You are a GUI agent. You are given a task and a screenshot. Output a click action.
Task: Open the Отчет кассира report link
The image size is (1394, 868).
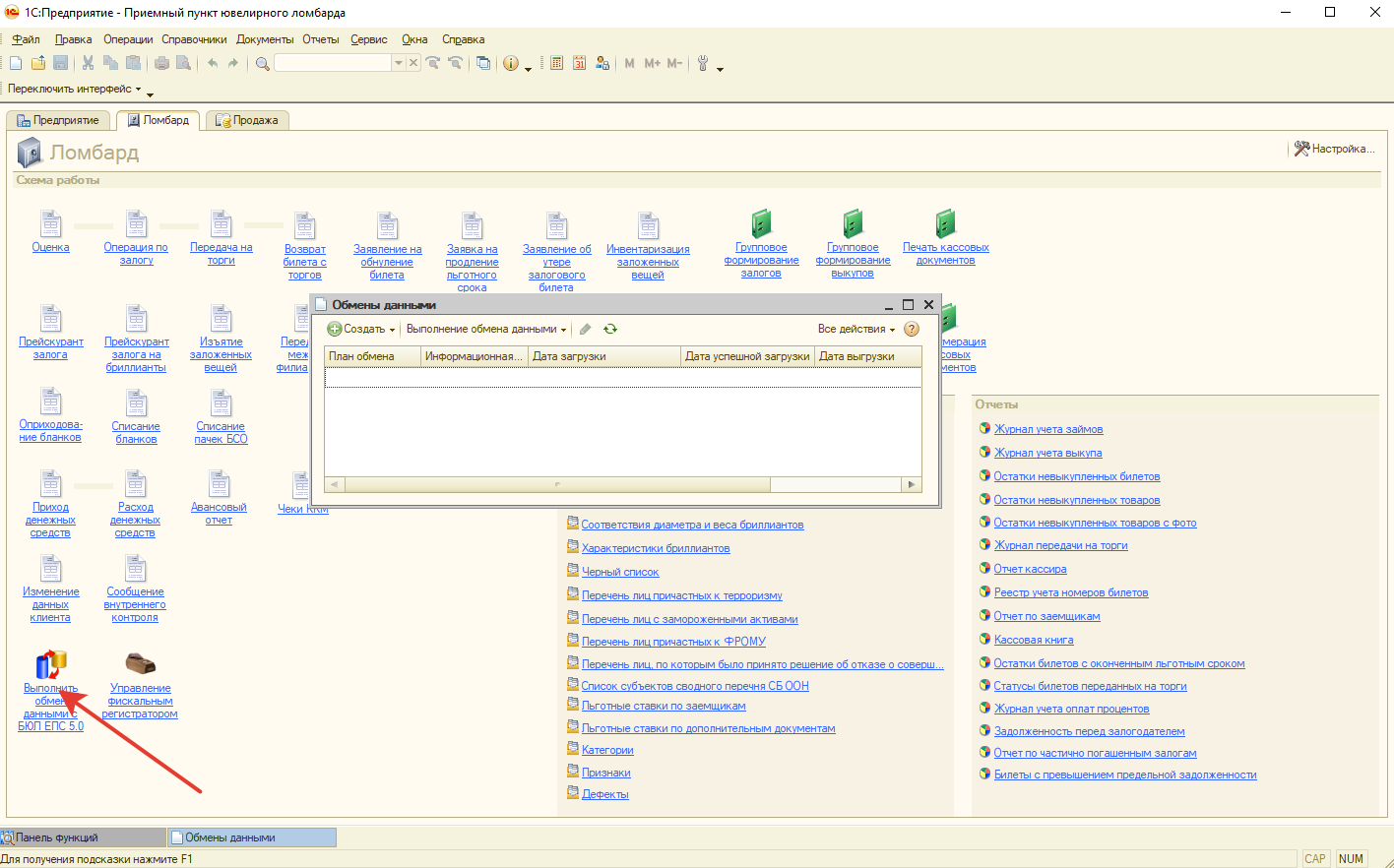1030,569
